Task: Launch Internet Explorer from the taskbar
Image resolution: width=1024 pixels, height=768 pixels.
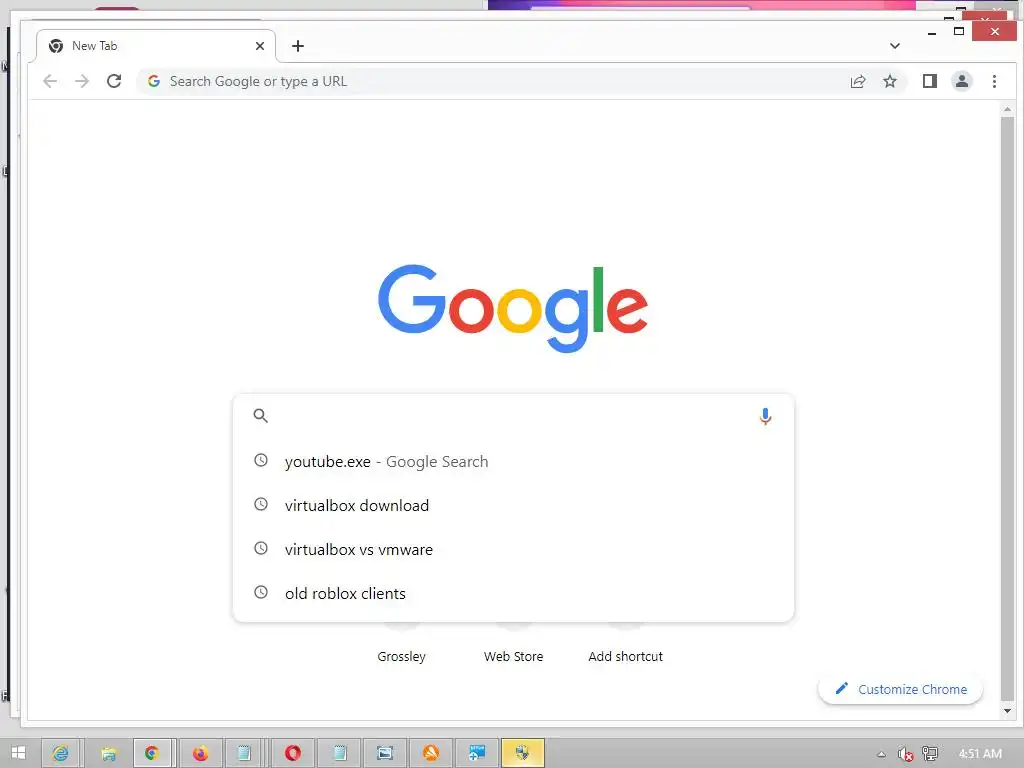Action: (61, 754)
